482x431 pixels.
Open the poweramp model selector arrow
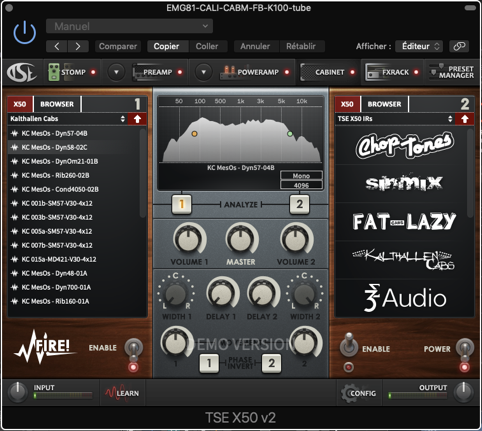(x=203, y=72)
